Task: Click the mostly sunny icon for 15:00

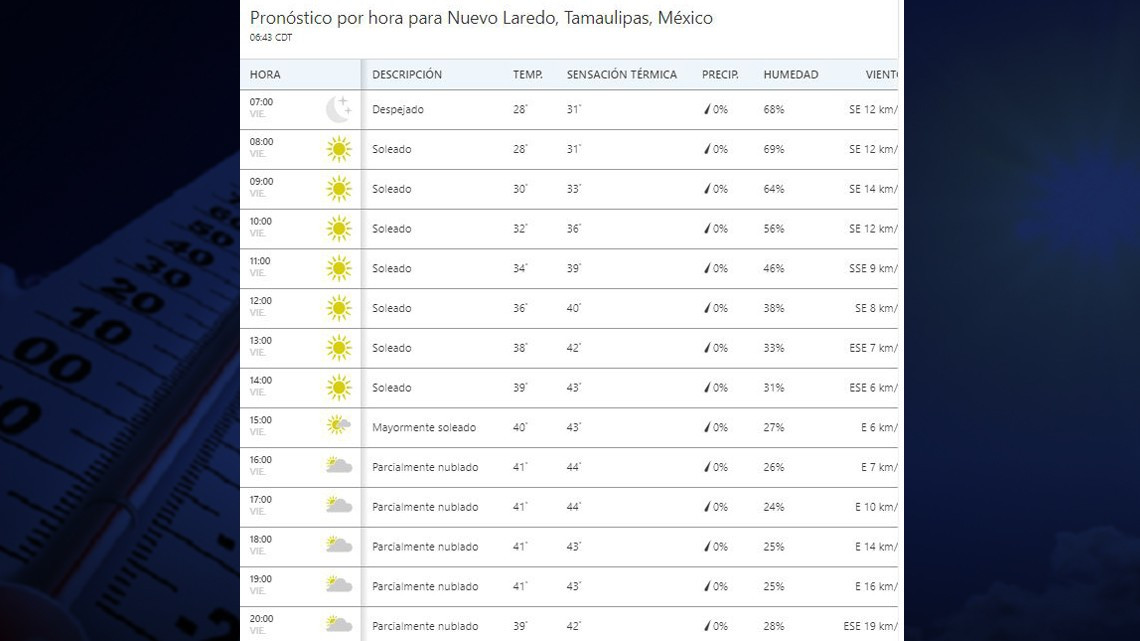Action: pos(338,427)
